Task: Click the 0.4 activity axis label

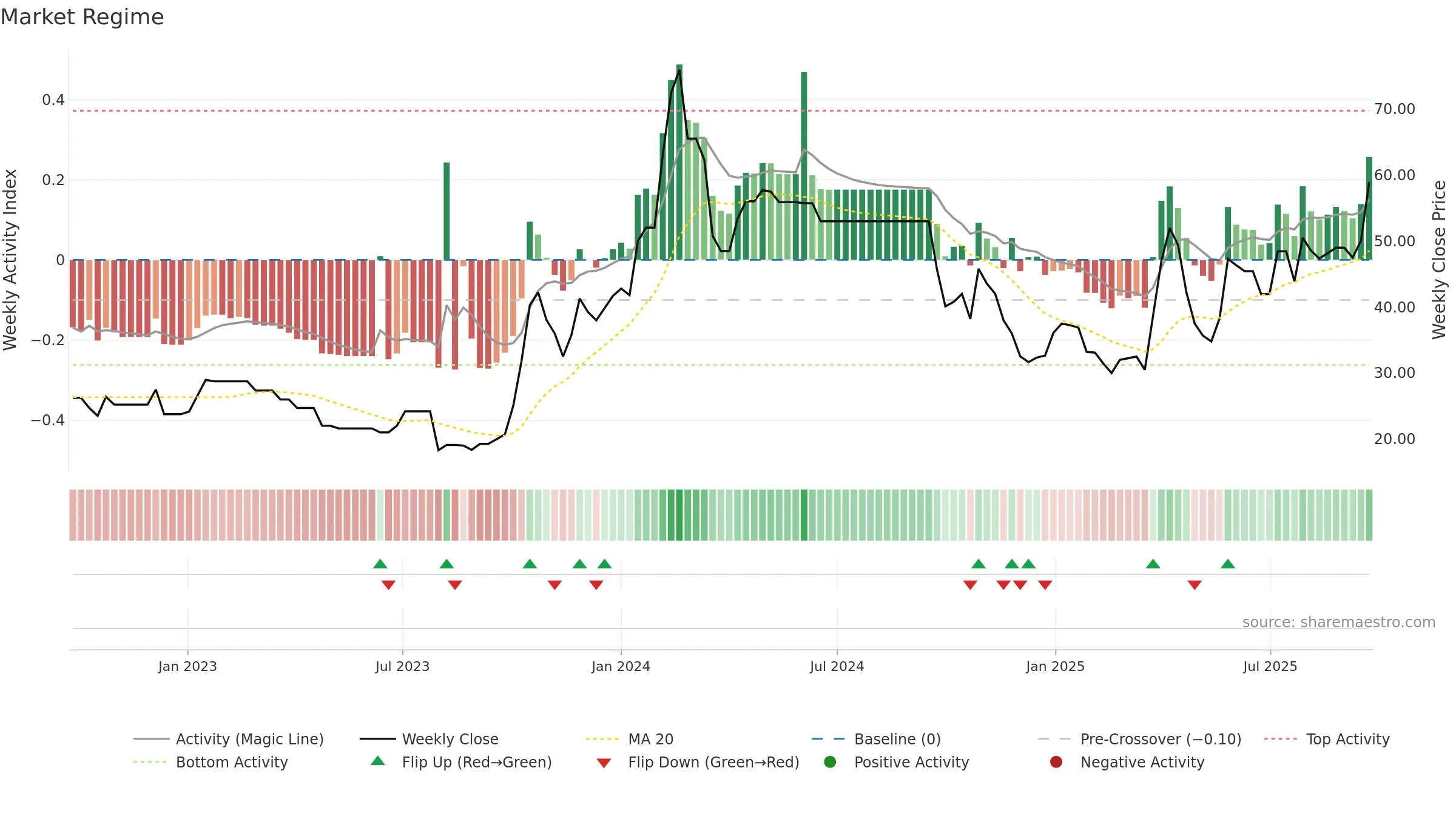Action: [53, 100]
